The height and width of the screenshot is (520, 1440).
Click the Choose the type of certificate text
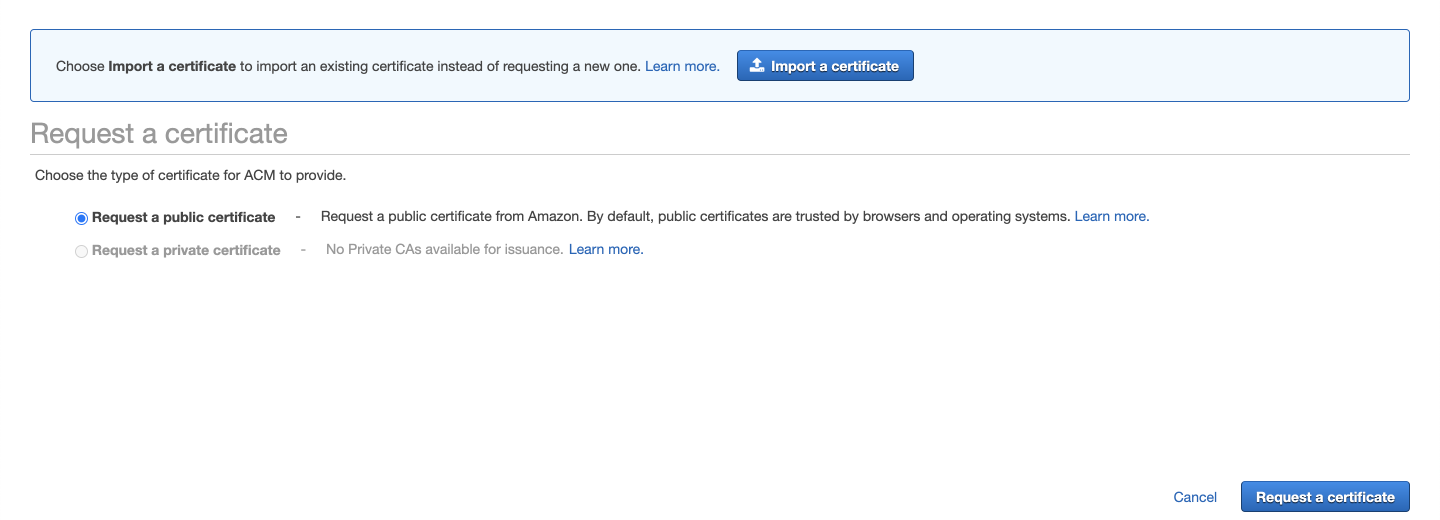pos(190,175)
